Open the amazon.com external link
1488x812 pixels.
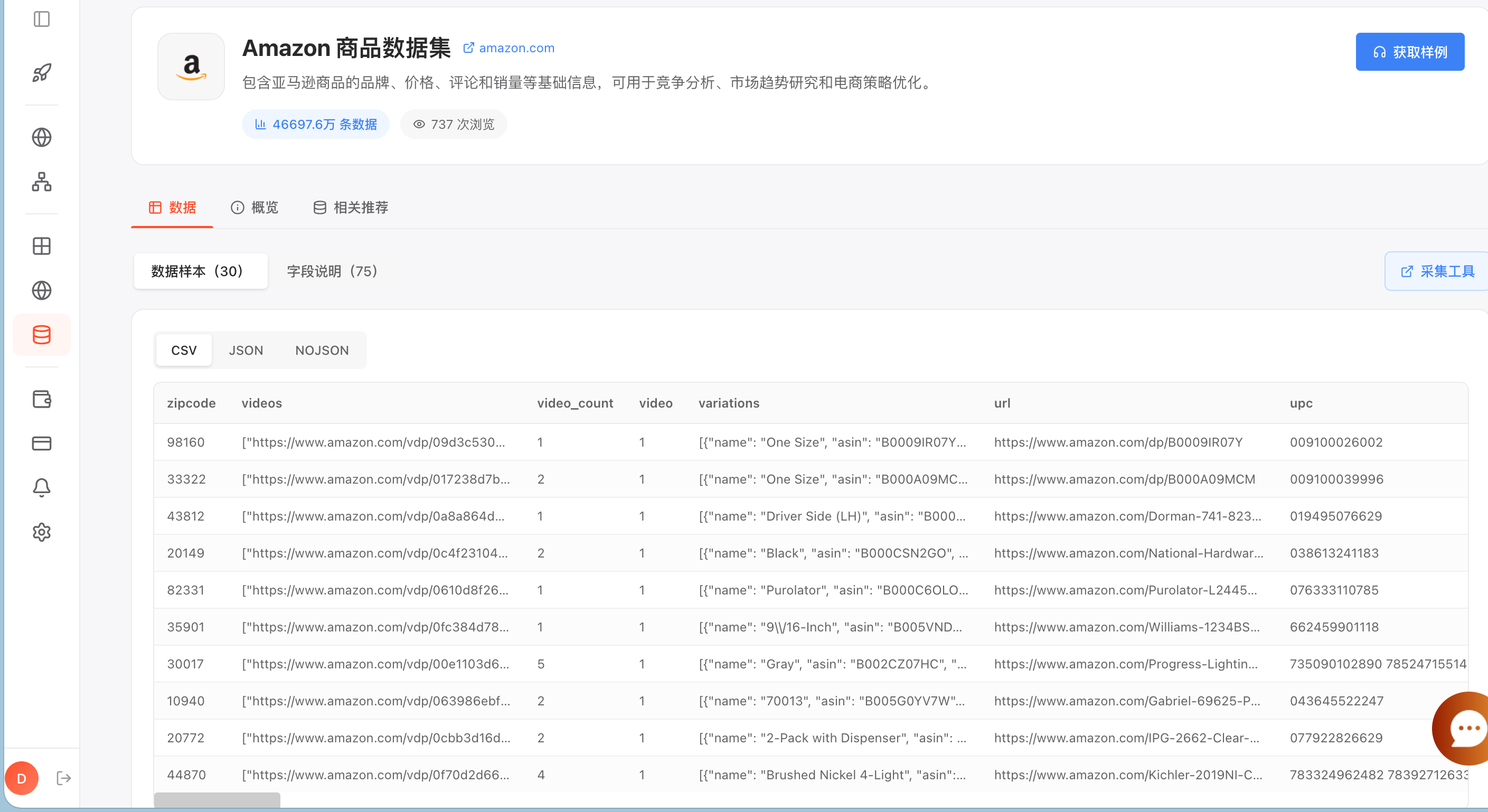tap(509, 48)
